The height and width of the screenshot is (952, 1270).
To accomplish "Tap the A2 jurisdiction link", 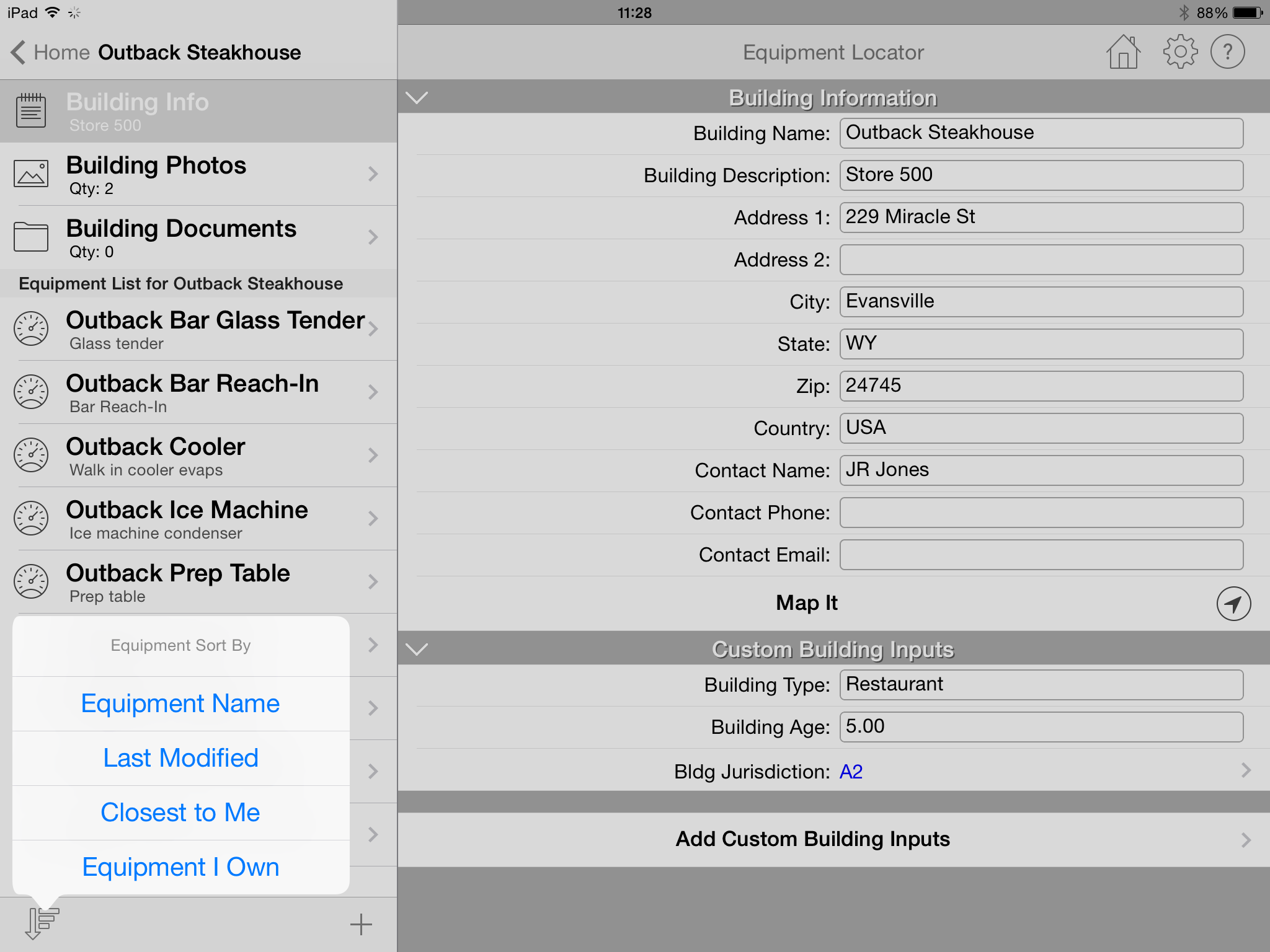I will pos(851,772).
